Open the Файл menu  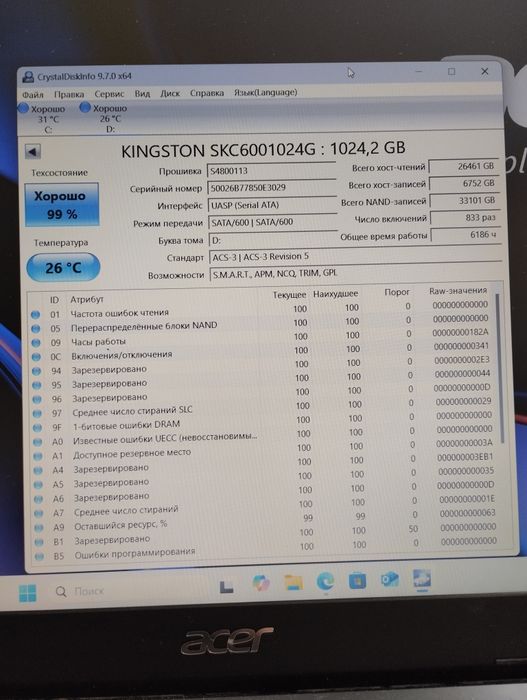coord(33,95)
